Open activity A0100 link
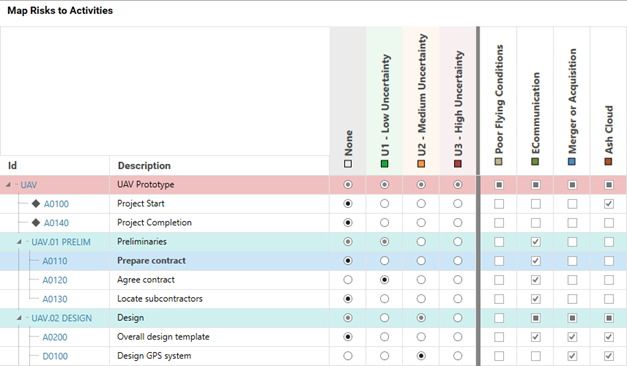 click(x=56, y=204)
